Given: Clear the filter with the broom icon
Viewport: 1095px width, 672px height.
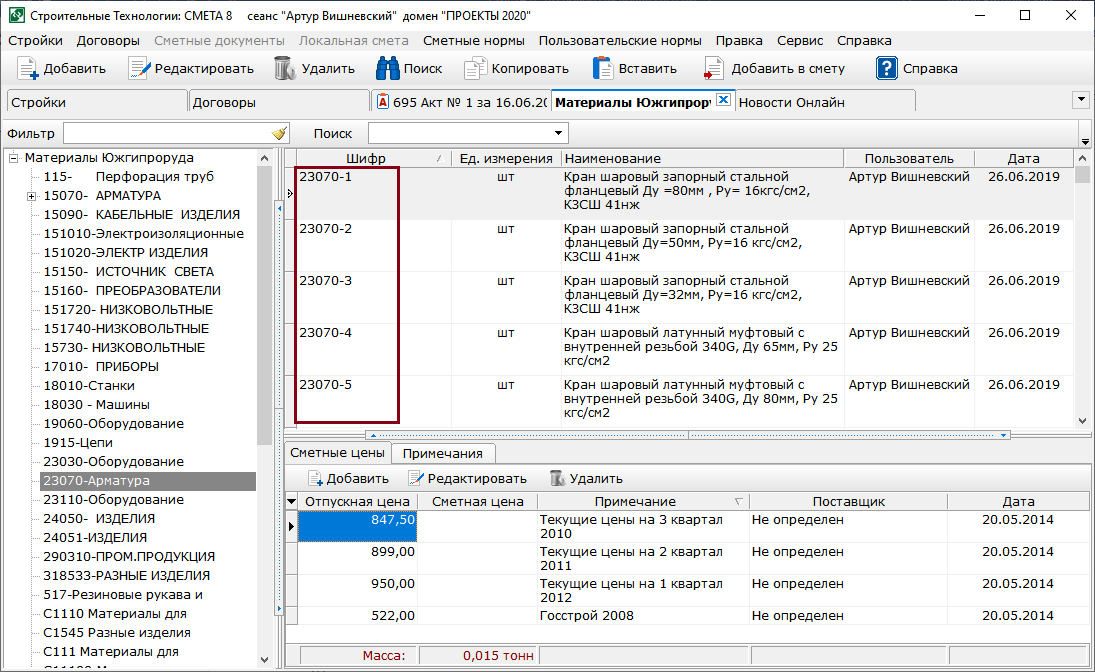Looking at the screenshot, I should pos(279,134).
